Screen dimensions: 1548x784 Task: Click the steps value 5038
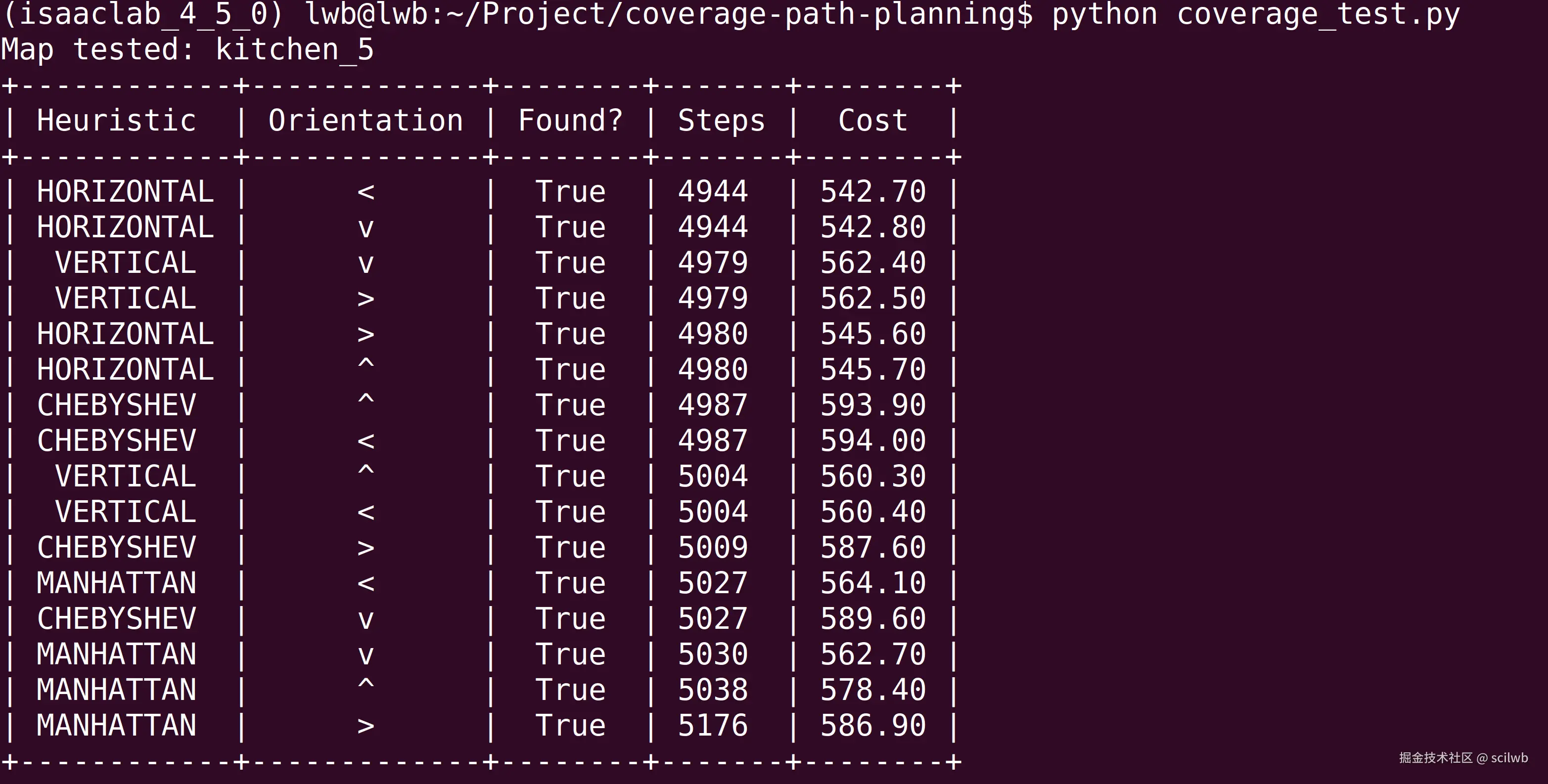[713, 690]
